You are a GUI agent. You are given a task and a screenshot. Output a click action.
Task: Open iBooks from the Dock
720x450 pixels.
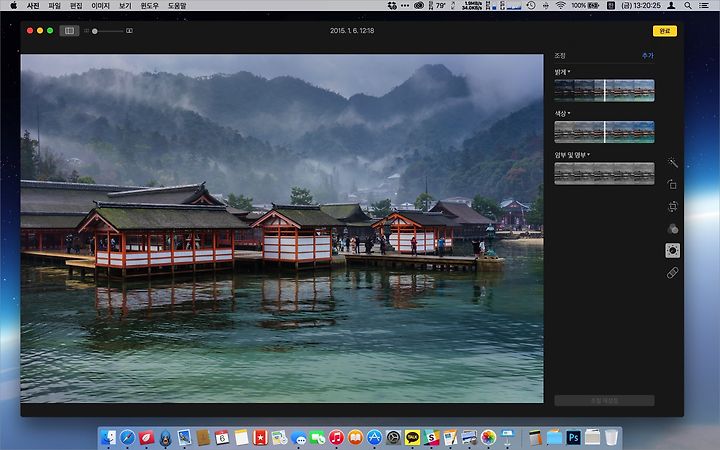point(355,437)
